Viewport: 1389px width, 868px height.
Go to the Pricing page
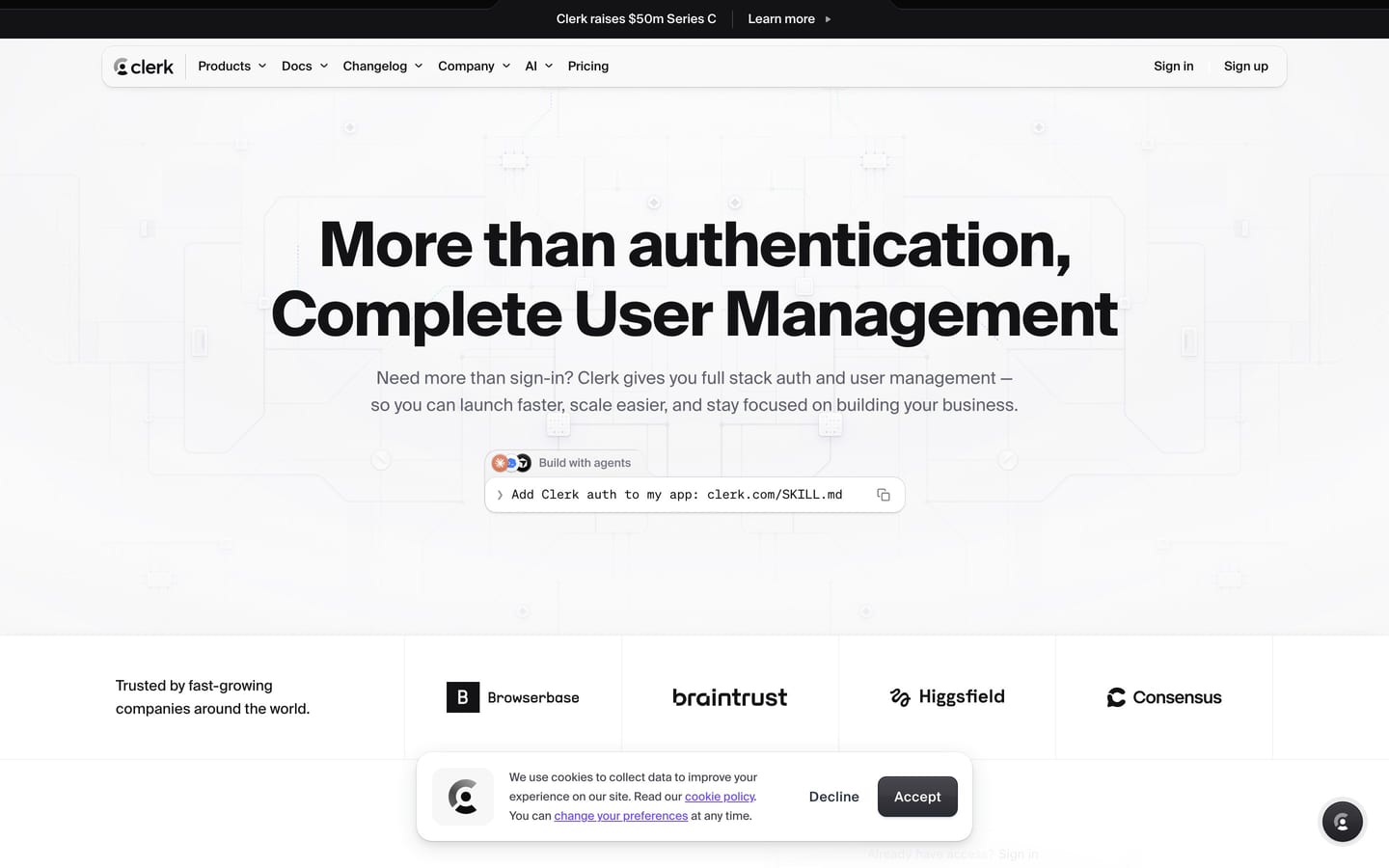point(588,67)
